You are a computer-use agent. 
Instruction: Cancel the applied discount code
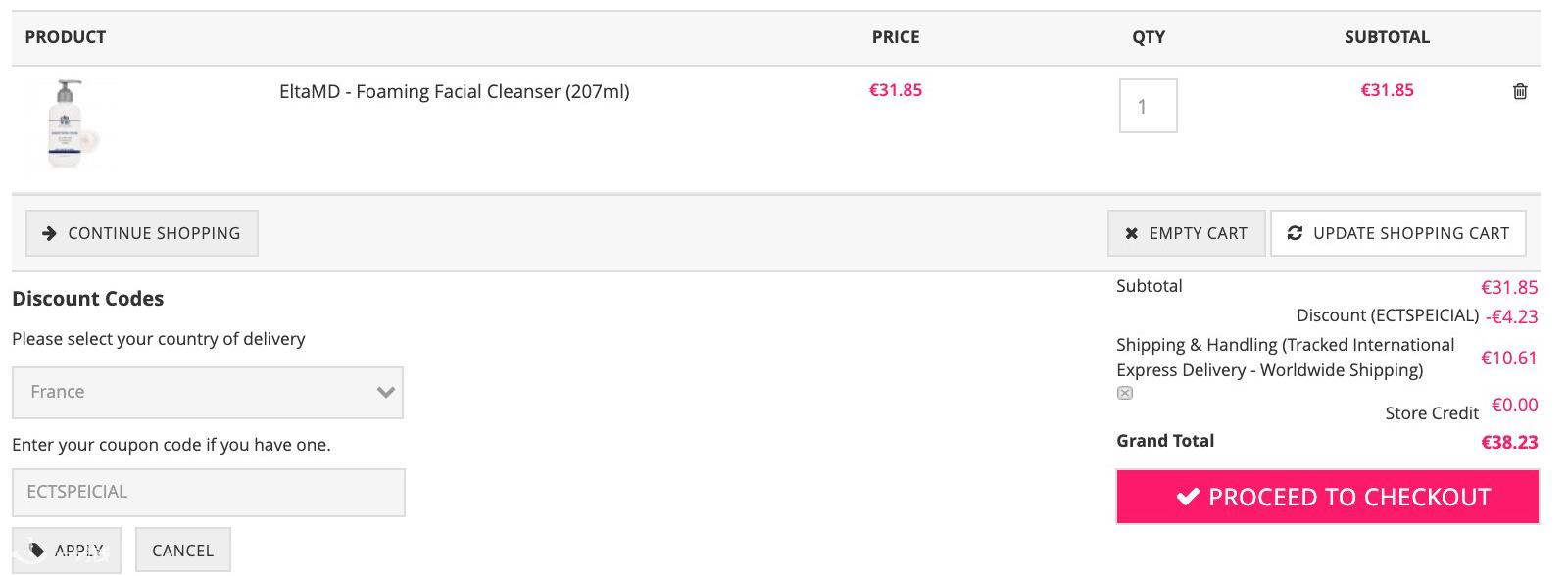(182, 551)
